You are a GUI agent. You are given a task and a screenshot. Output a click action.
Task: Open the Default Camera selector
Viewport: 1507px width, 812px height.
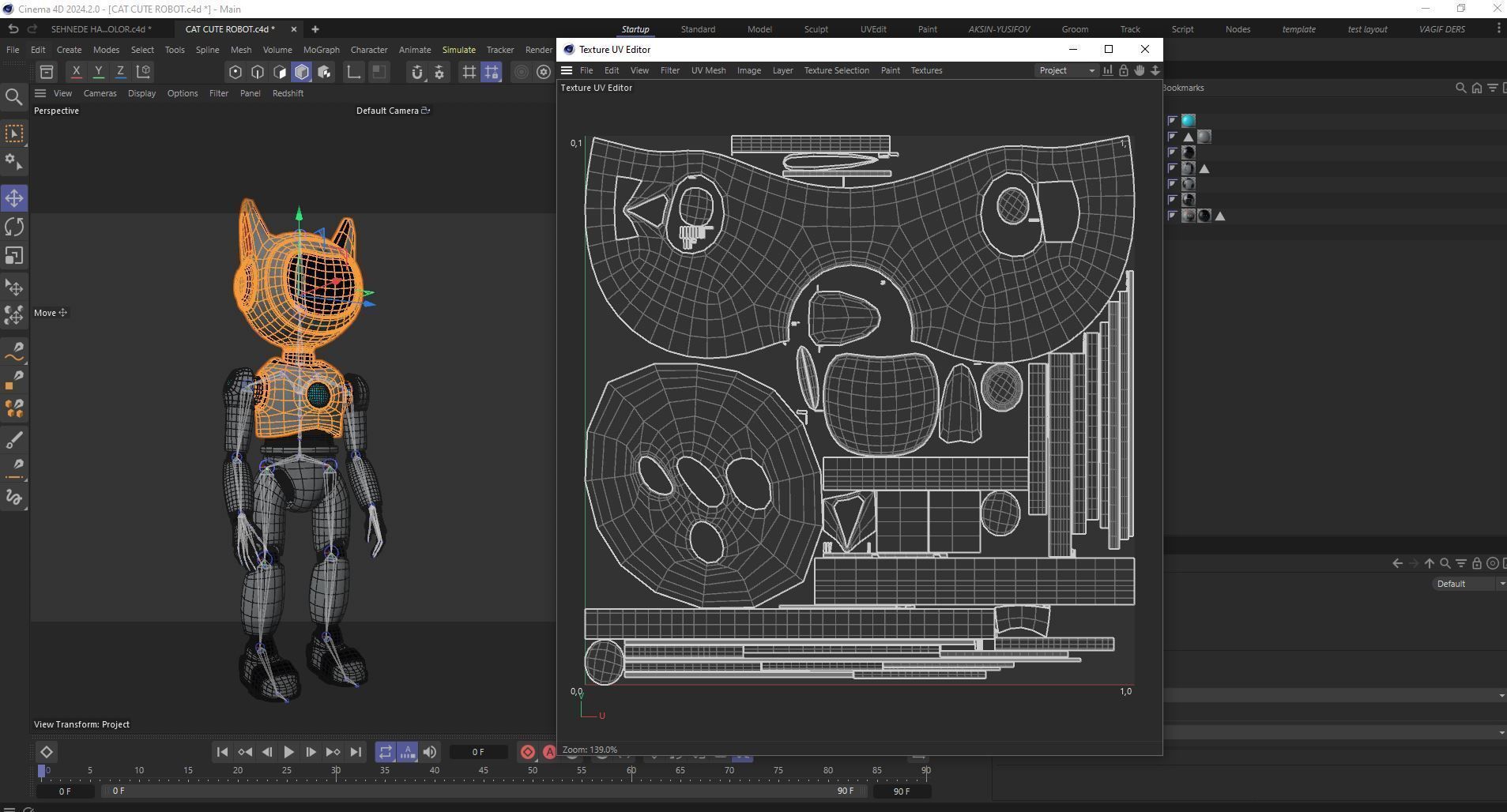click(393, 111)
